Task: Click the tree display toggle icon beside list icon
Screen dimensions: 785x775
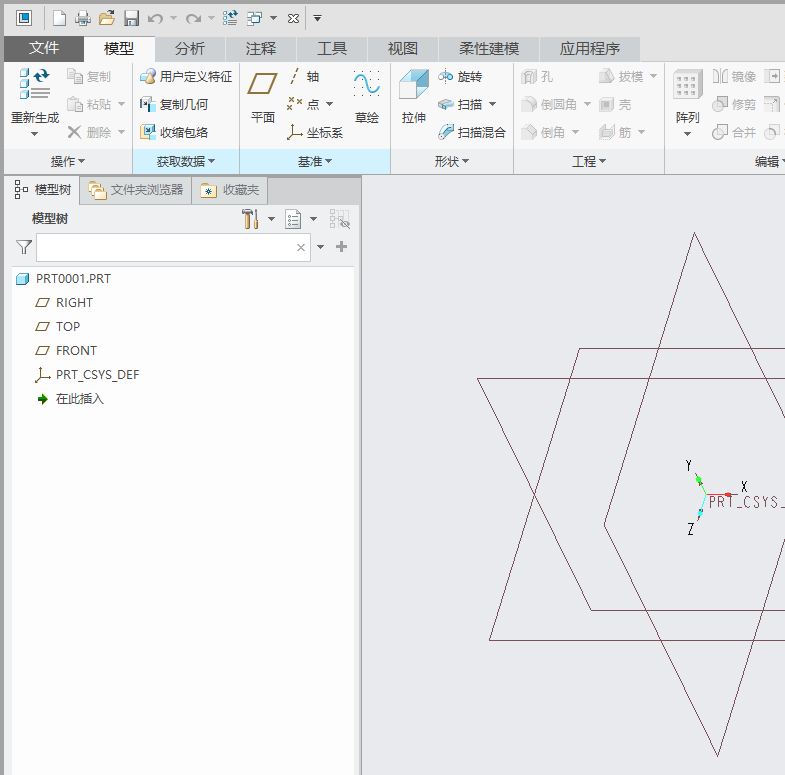Action: pos(339,219)
